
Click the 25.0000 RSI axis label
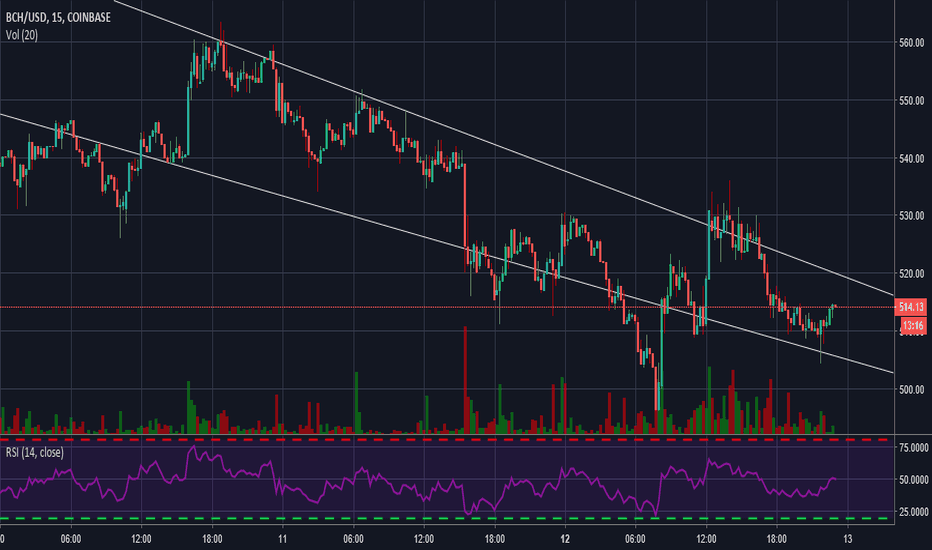point(914,511)
